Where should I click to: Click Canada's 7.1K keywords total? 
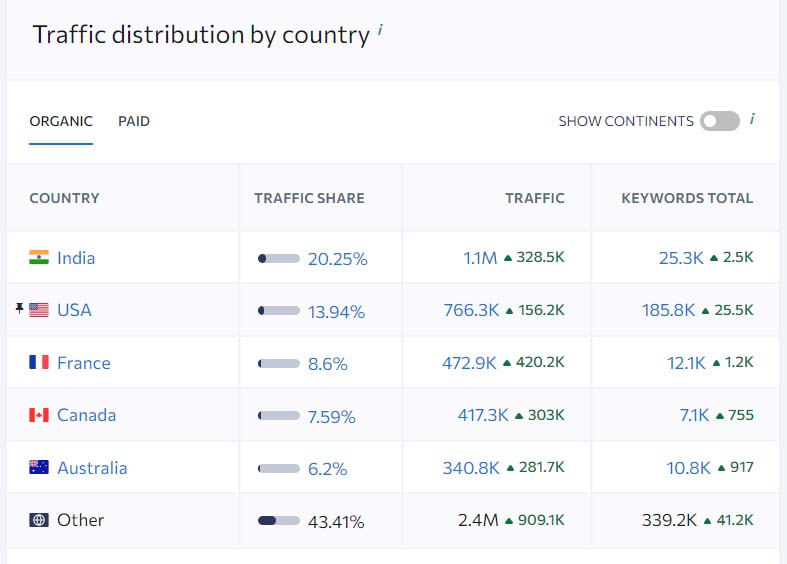coord(695,415)
